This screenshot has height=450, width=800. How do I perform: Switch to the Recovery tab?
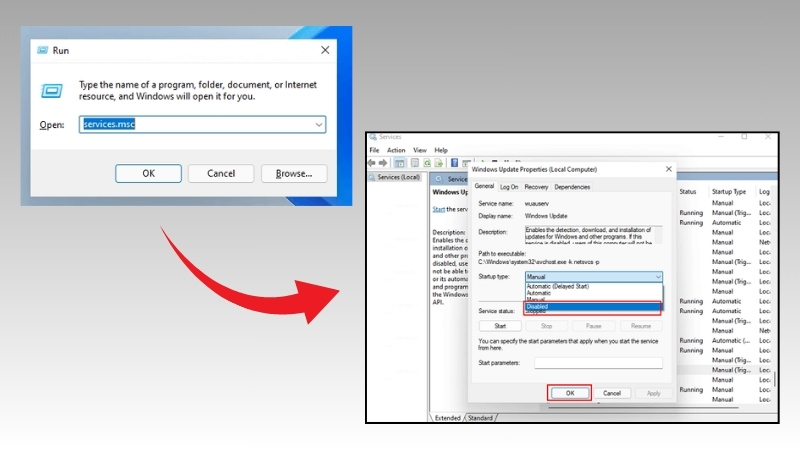[x=536, y=187]
